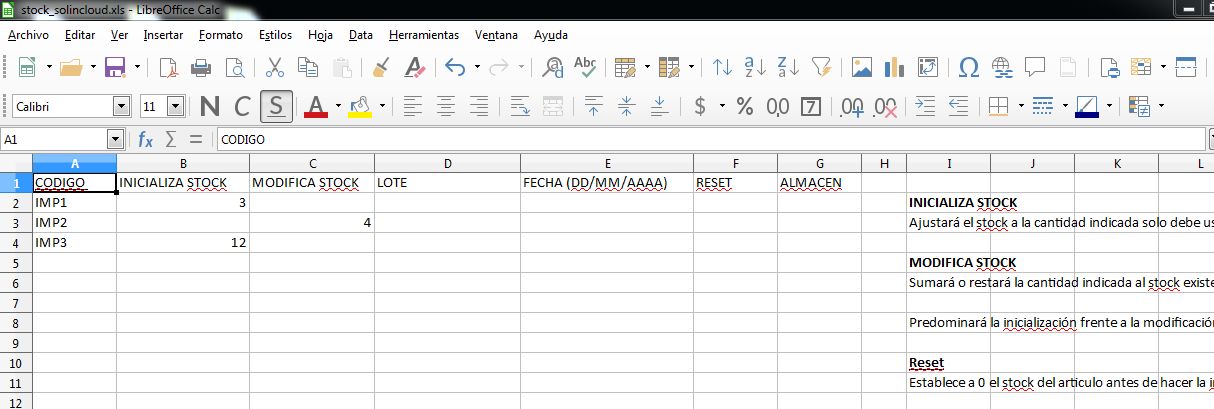Image resolution: width=1214 pixels, height=409 pixels.
Task: Open the Ayuda menu
Action: coord(551,34)
